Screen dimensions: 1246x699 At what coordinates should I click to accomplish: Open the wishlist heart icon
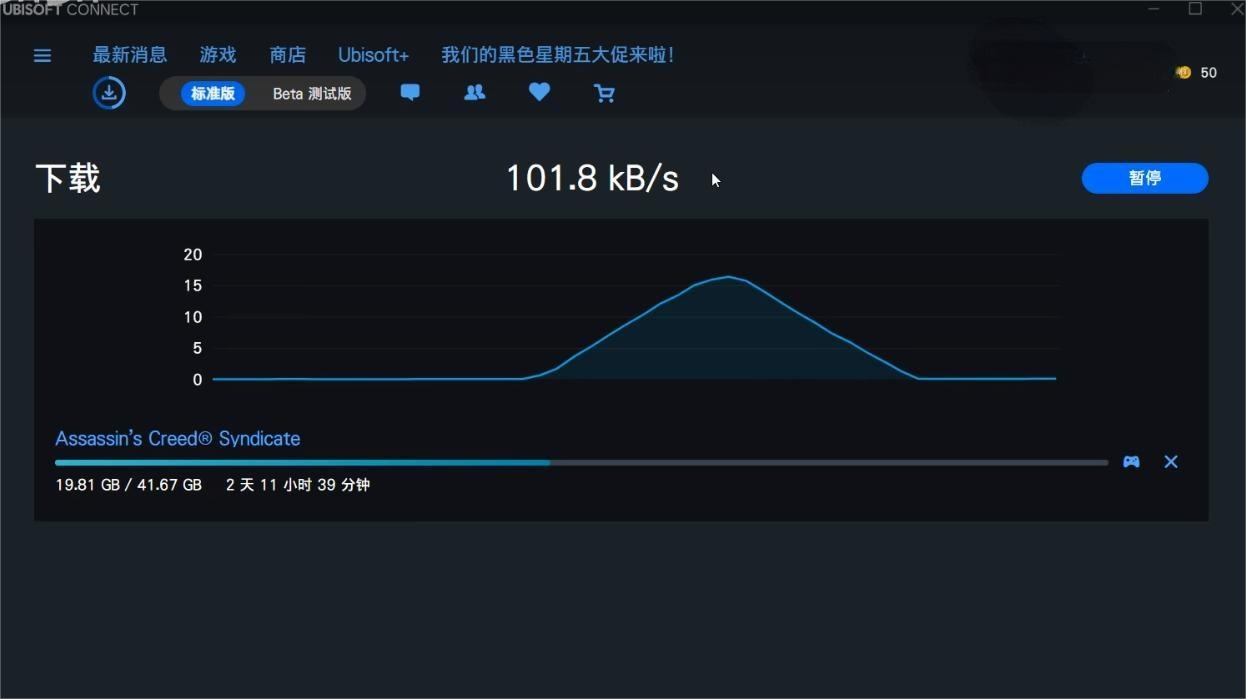[x=539, y=92]
